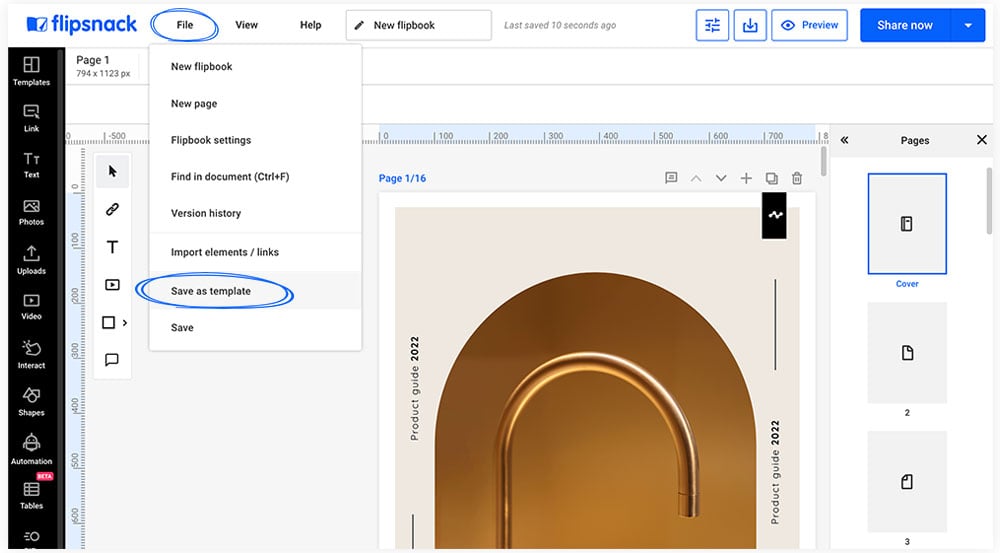This screenshot has height=553, width=1000.
Task: Delete page using trash icon
Action: [797, 178]
